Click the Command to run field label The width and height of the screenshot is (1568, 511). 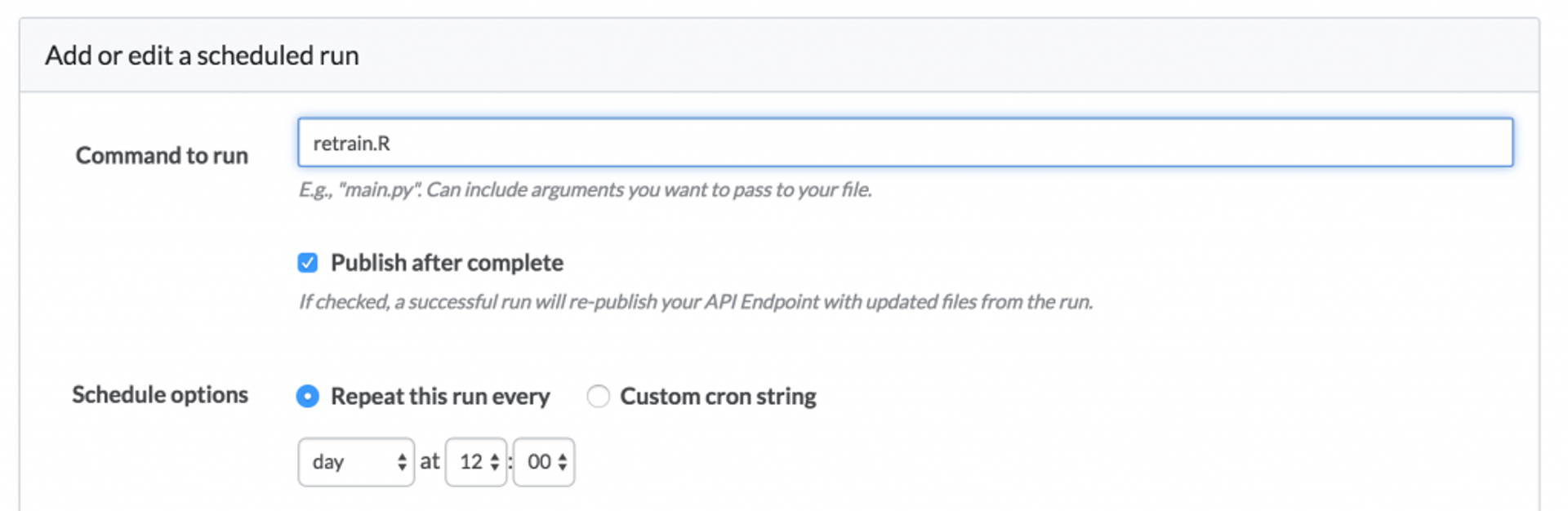(x=162, y=155)
